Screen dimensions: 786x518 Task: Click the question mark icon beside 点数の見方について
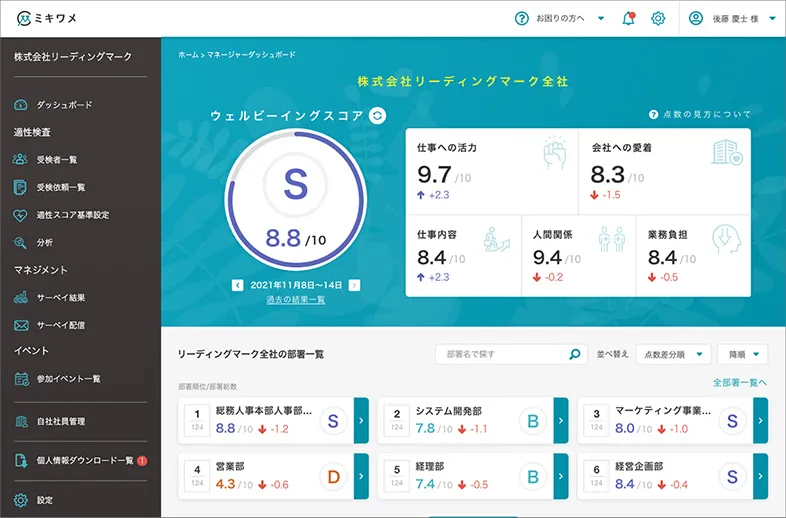point(653,115)
